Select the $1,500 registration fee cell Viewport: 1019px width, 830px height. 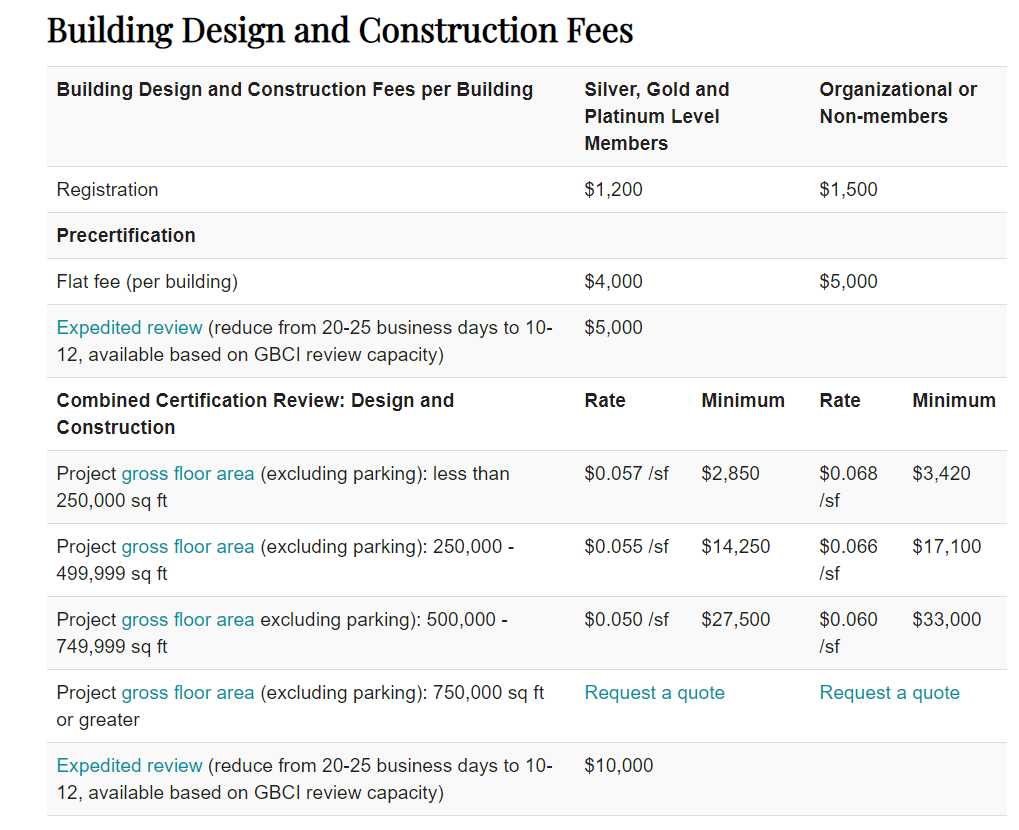[848, 190]
